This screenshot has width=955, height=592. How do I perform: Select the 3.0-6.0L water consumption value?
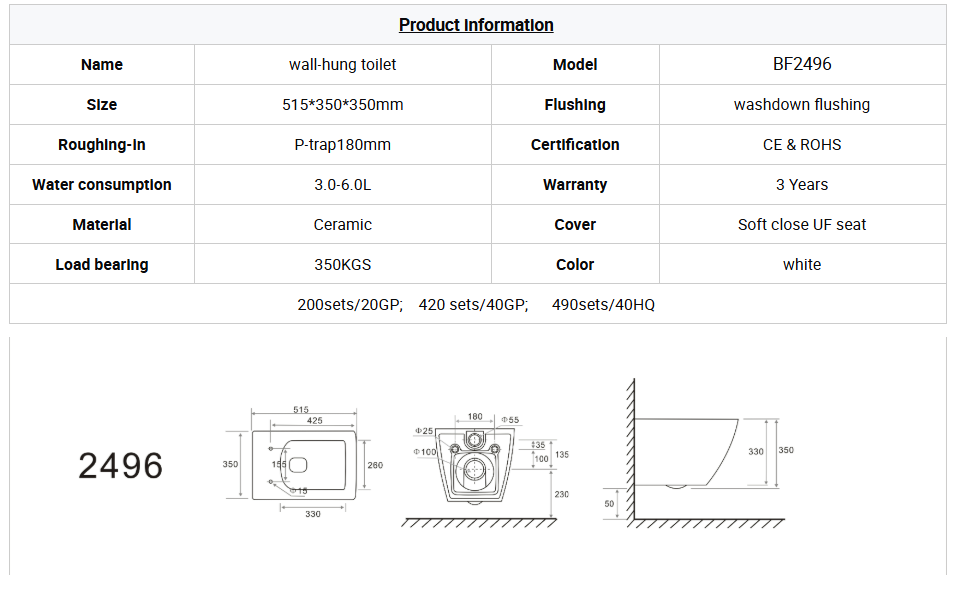click(342, 184)
